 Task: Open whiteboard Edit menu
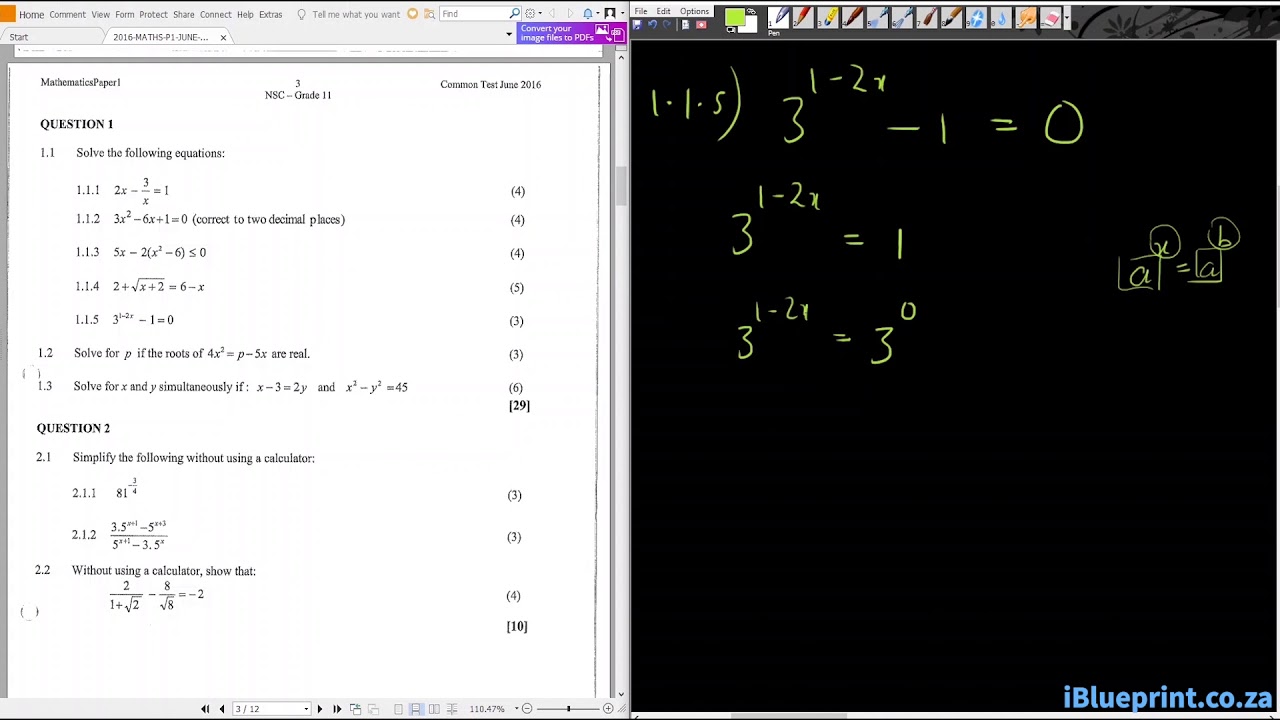point(663,11)
